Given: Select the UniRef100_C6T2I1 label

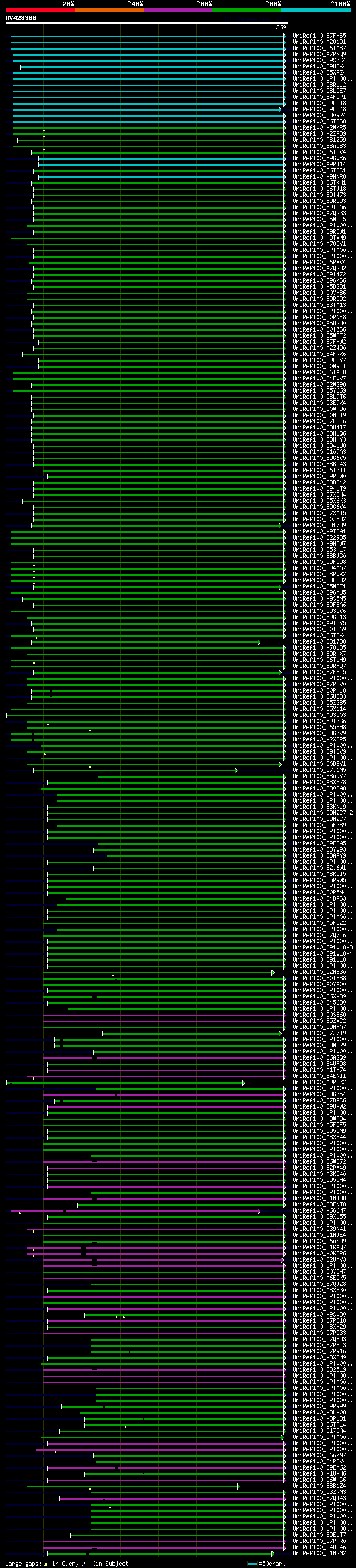Looking at the screenshot, I should click(319, 470).
